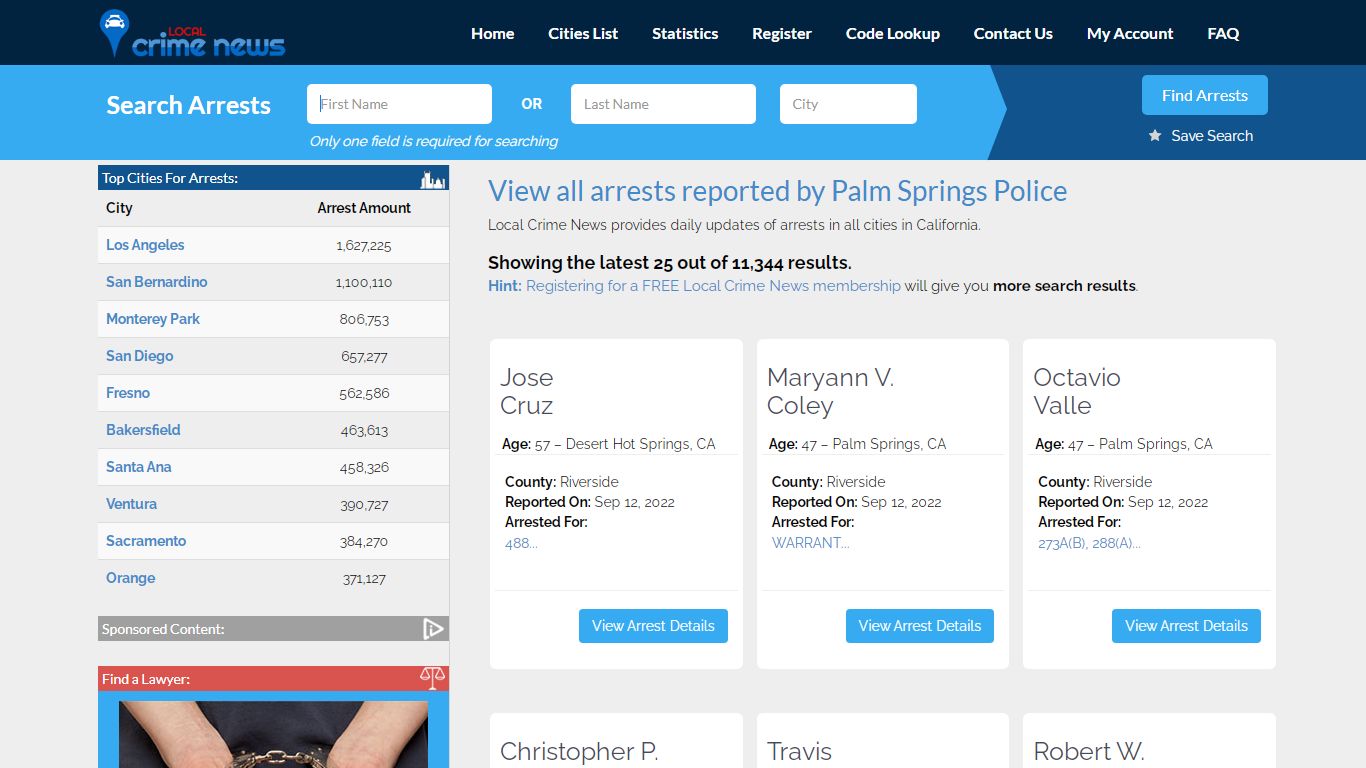Screen dimensions: 1366x768
Task: Click the Save Search link
Action: click(1212, 135)
